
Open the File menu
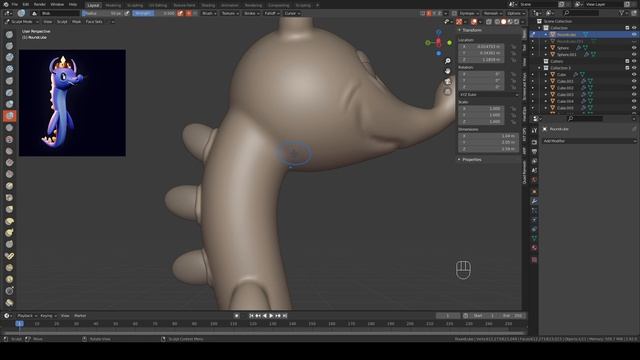tap(15, 4)
